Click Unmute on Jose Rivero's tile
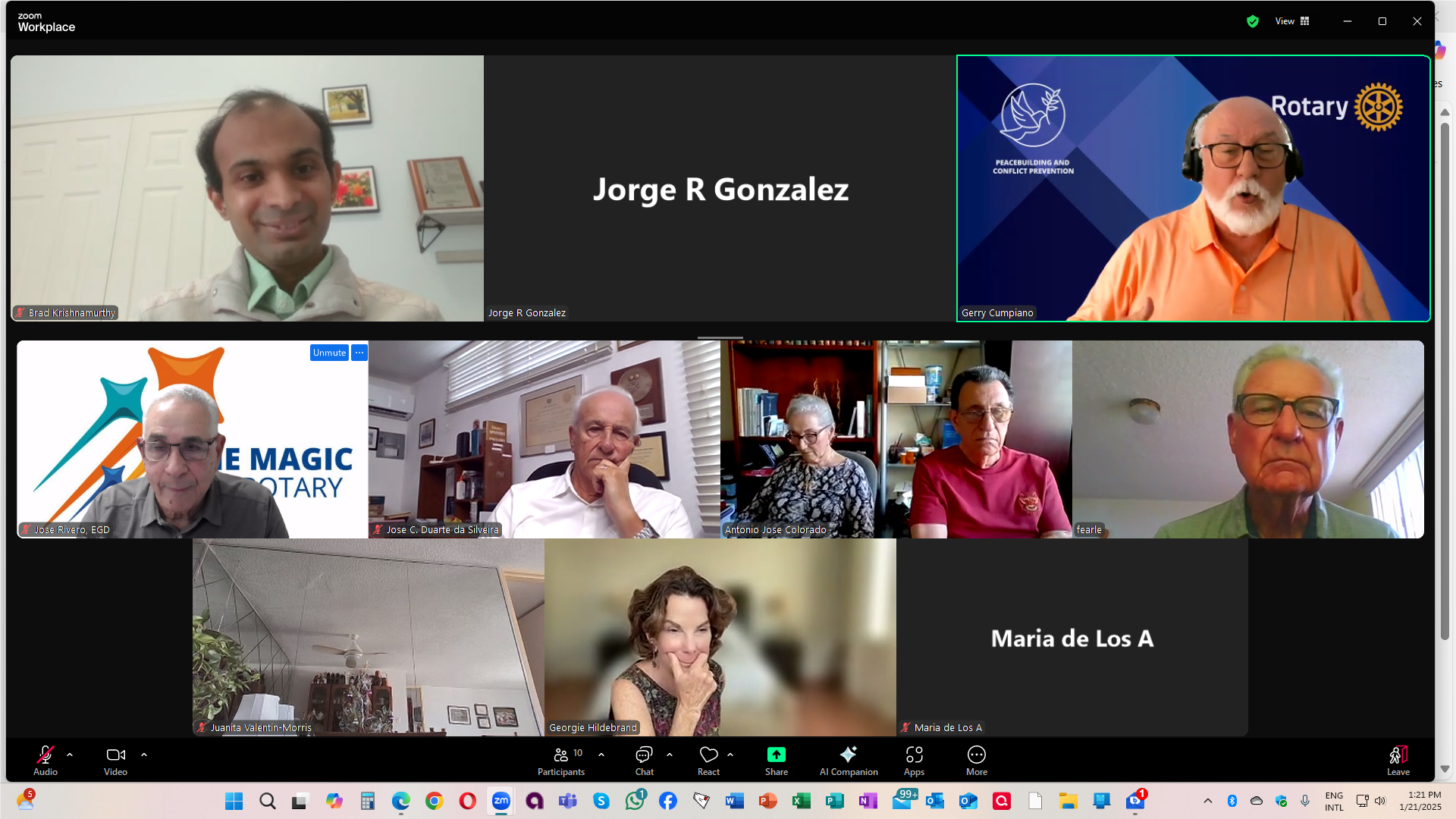 coord(329,353)
